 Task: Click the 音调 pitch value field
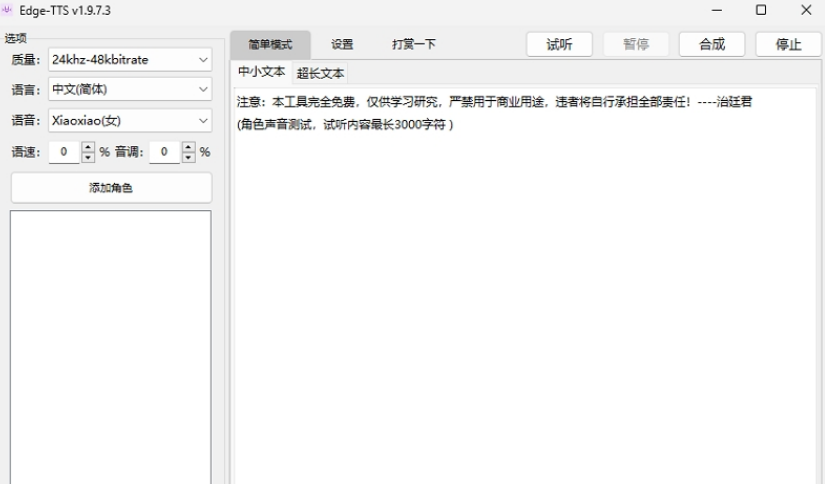(x=165, y=152)
